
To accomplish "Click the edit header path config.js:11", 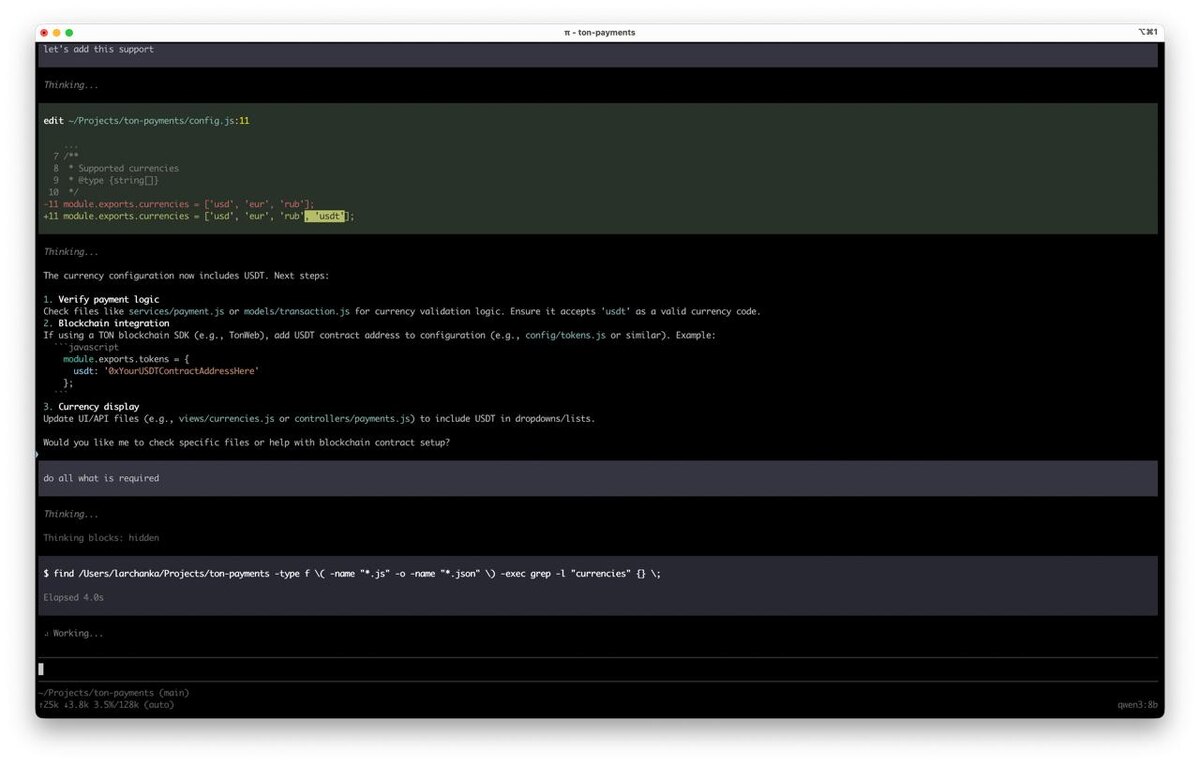I will pyautogui.click(x=158, y=121).
